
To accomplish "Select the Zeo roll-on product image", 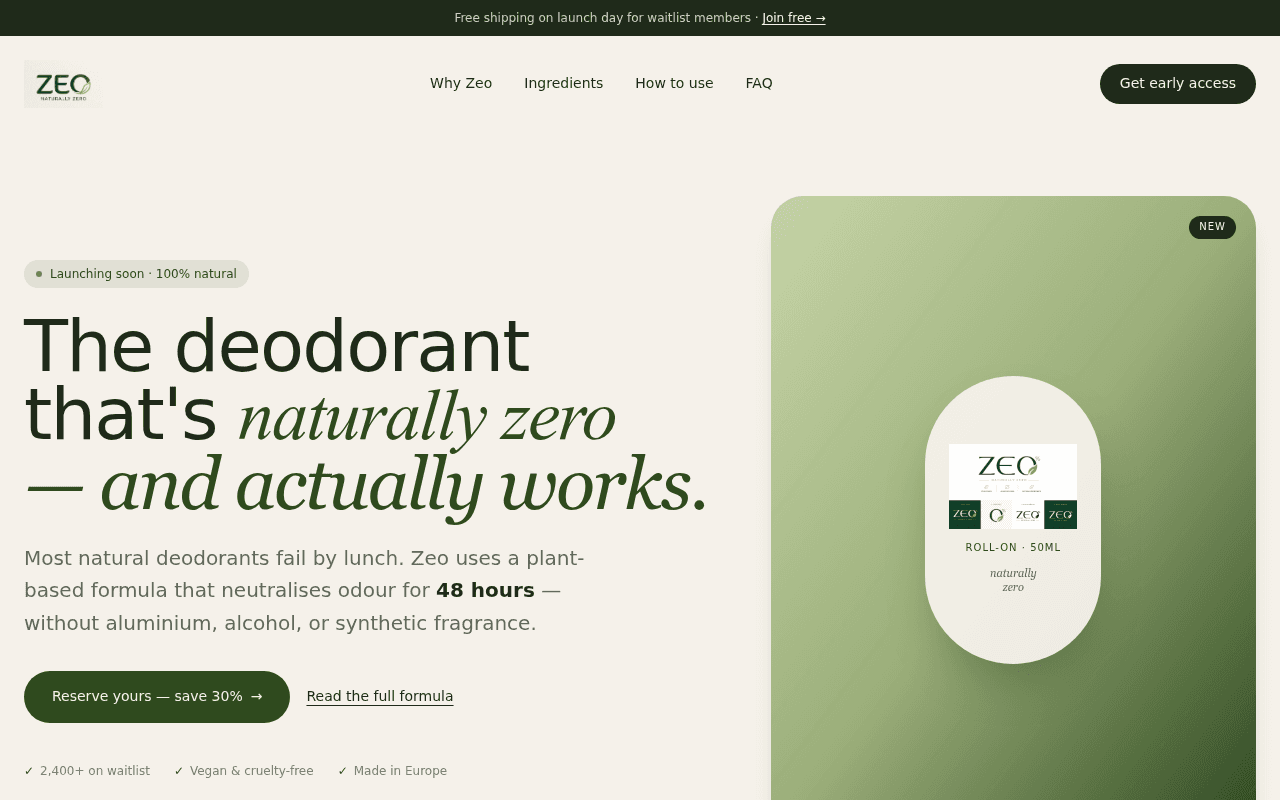I will (x=1013, y=486).
